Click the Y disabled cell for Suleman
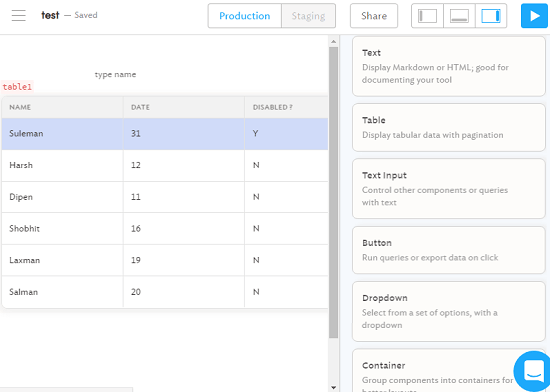This screenshot has height=392, width=550. click(286, 134)
